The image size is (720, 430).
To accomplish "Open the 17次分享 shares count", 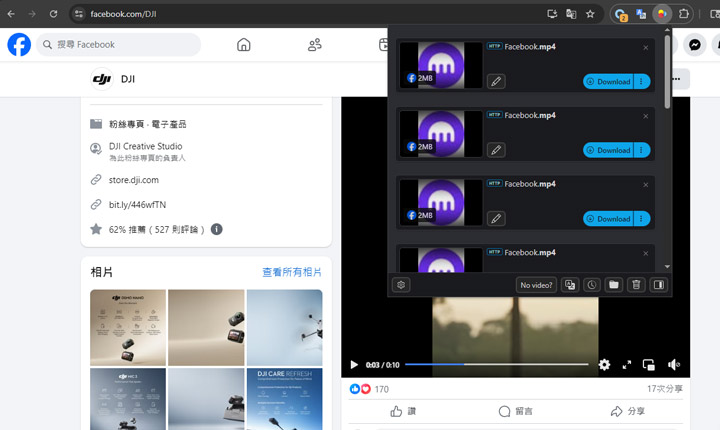I will point(664,389).
